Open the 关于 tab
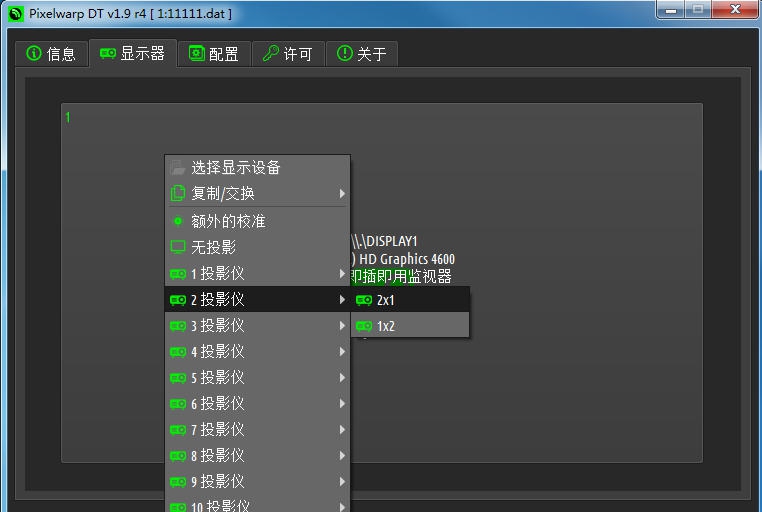The image size is (762, 512). point(361,54)
